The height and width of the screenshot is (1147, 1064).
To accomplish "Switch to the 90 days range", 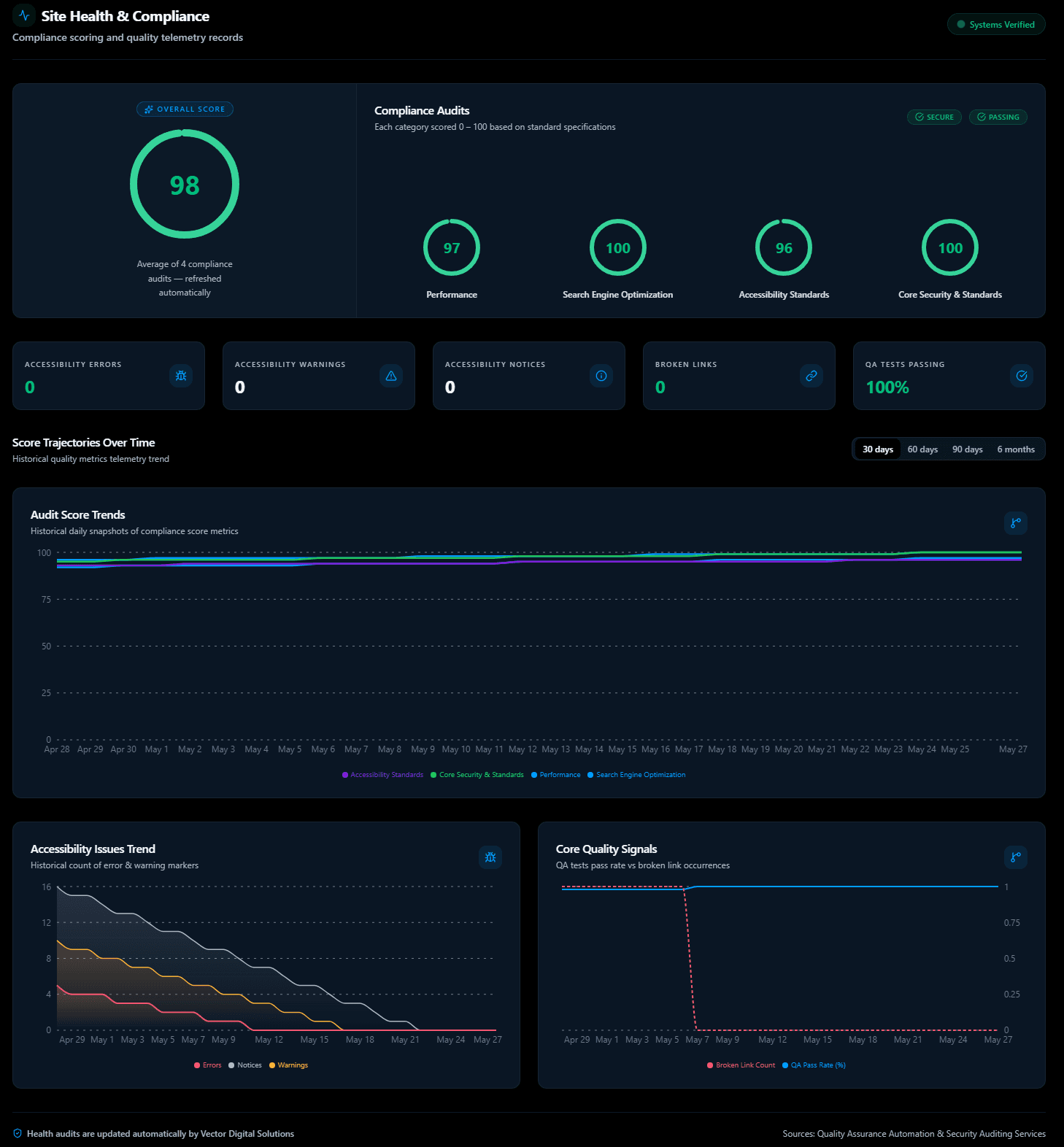I will (x=968, y=449).
